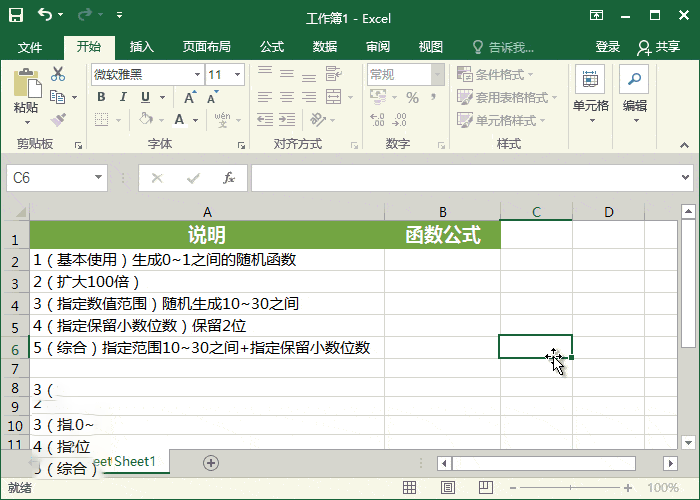
Task: Open the 文件 menu
Action: click(x=30, y=47)
